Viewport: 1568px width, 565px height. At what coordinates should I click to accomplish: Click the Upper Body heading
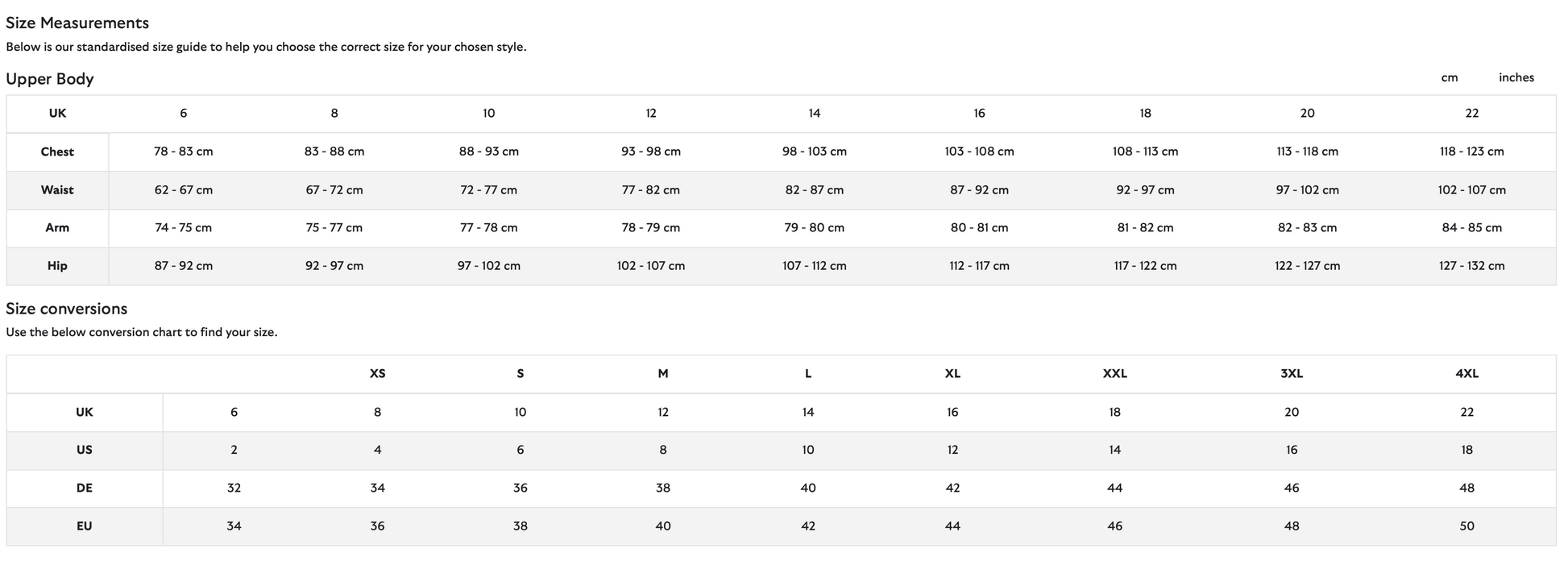tap(50, 79)
